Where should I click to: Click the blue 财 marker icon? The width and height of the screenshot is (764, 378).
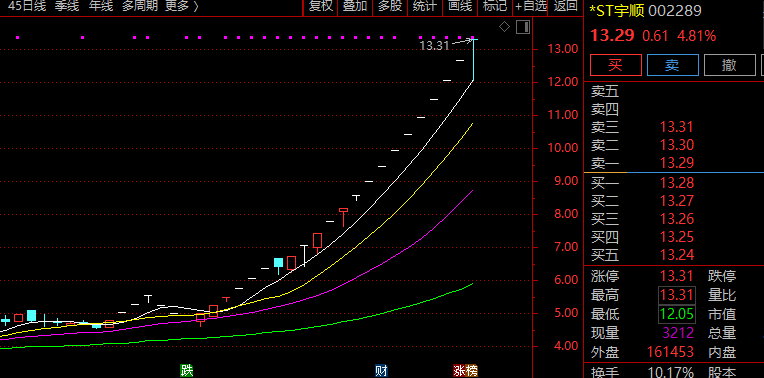[x=382, y=370]
